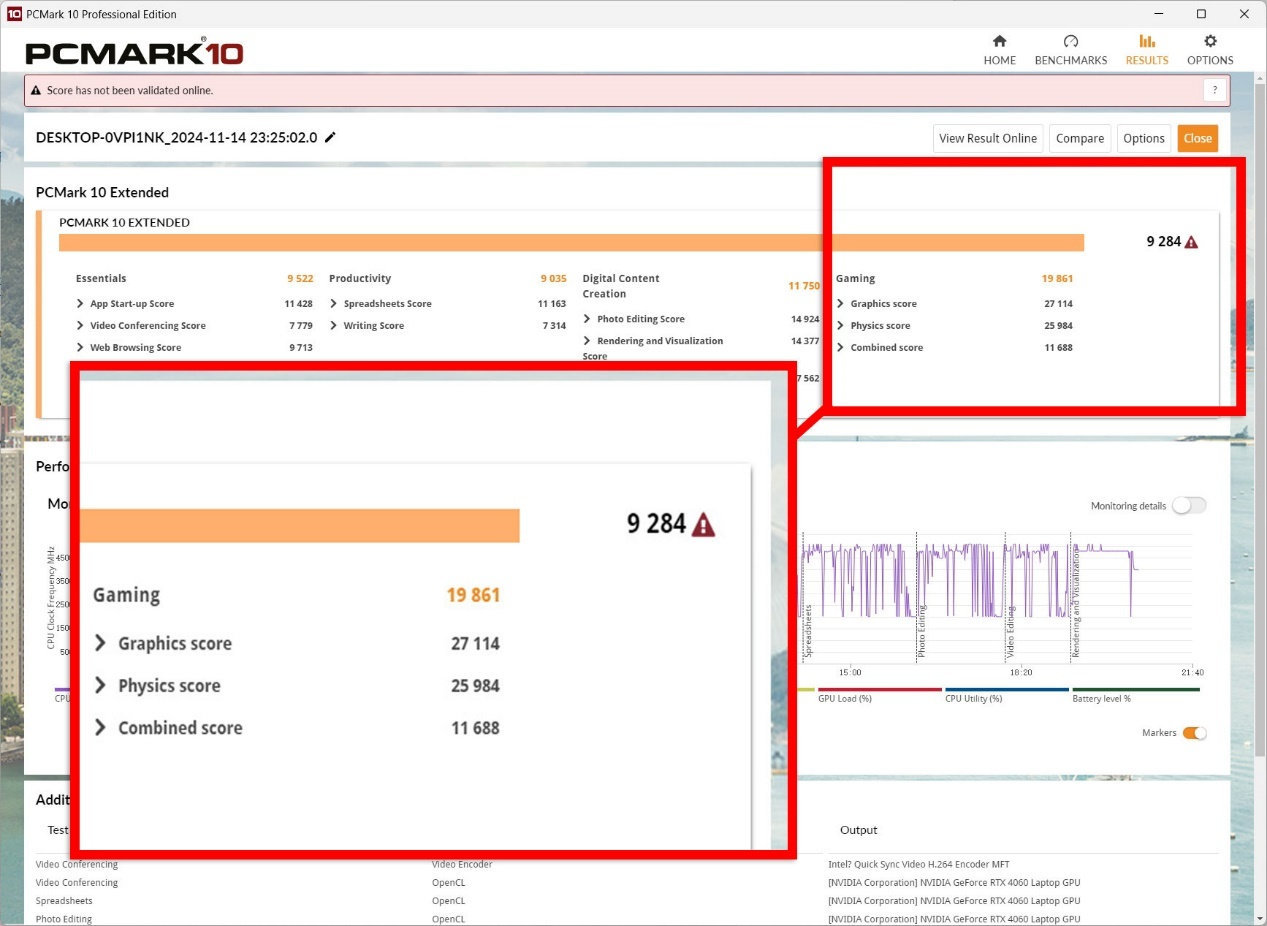The width and height of the screenshot is (1267, 926).
Task: Click the help question mark button
Action: 1214,90
